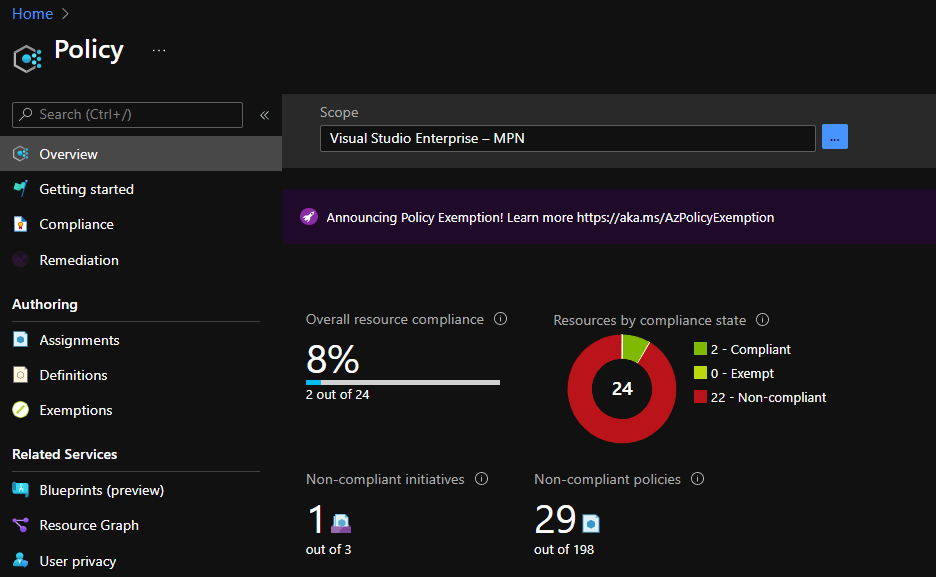This screenshot has height=577, width=936.
Task: Click the red Non-compliant legend swatch
Action: (700, 397)
